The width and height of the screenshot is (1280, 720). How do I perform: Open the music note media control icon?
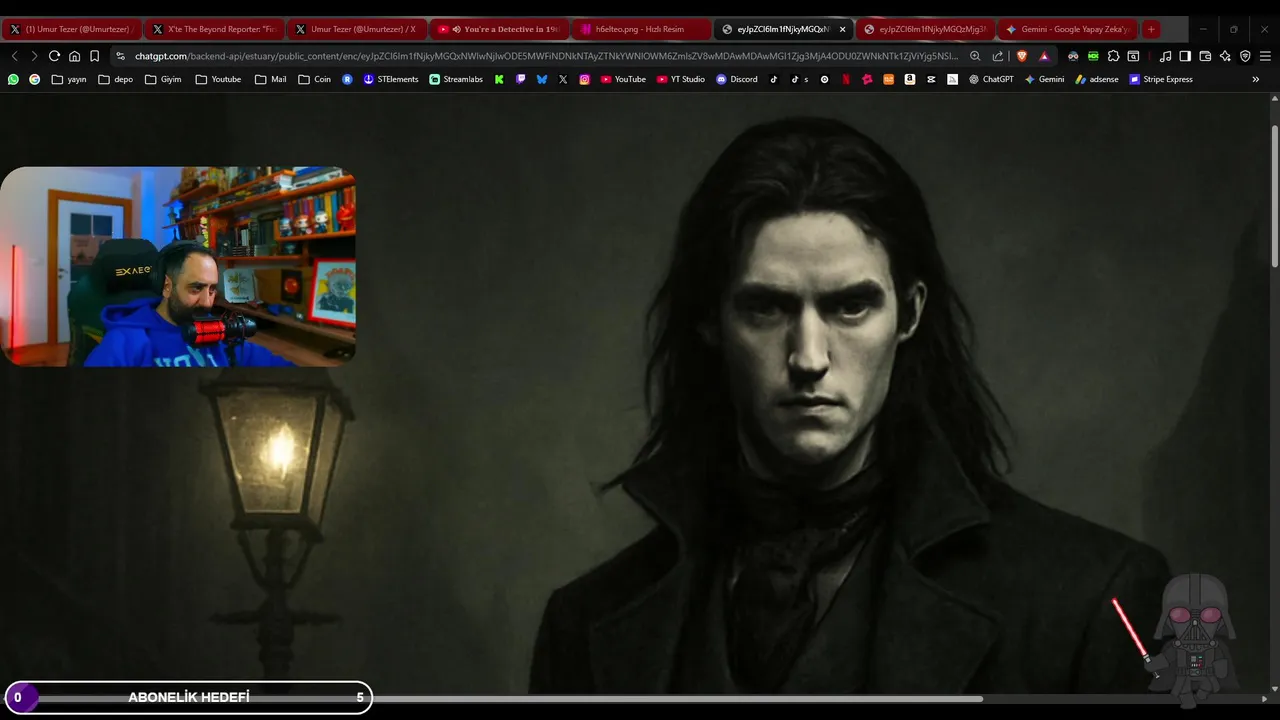(1165, 56)
